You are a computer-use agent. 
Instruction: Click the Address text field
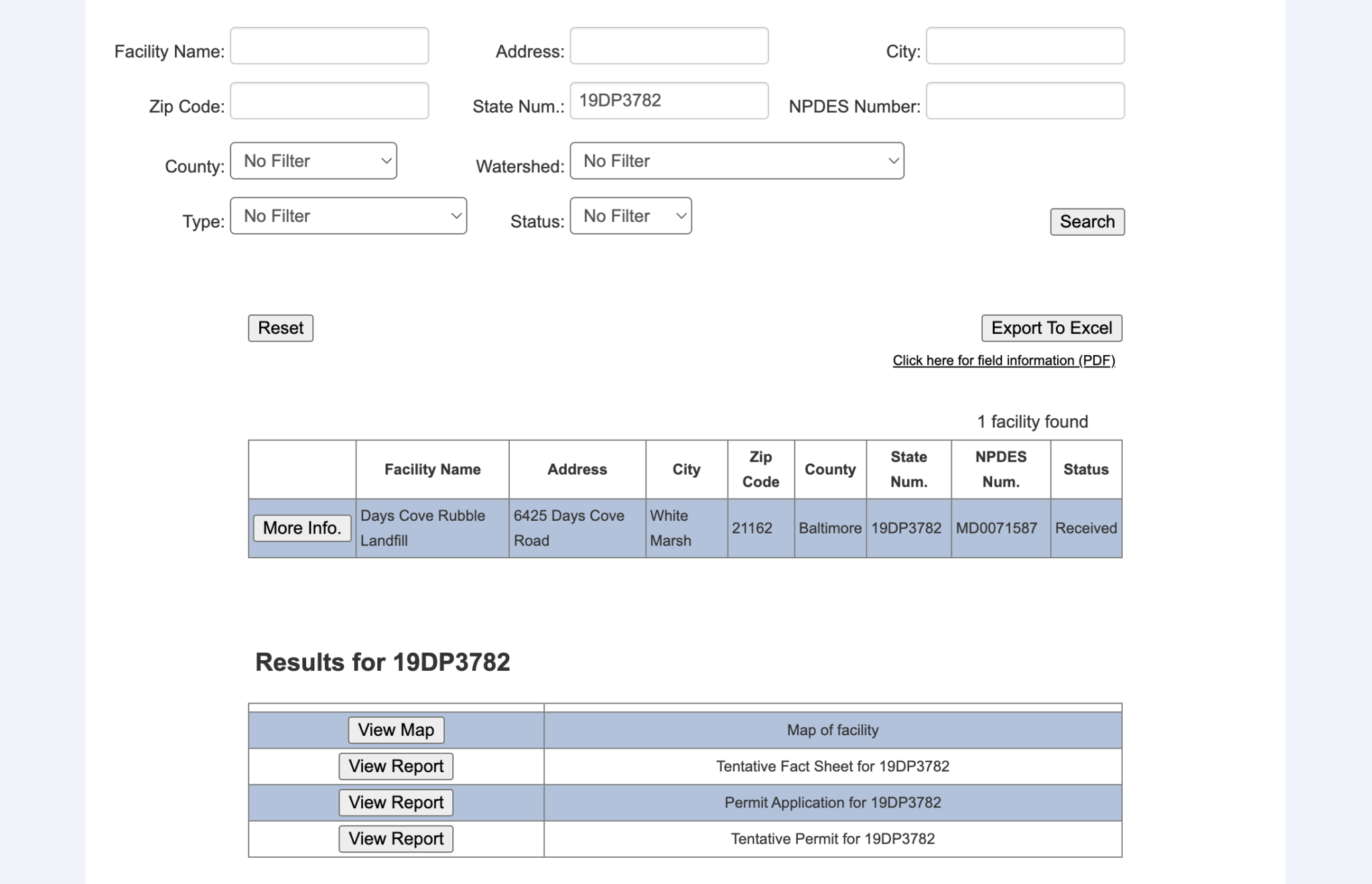click(x=669, y=46)
